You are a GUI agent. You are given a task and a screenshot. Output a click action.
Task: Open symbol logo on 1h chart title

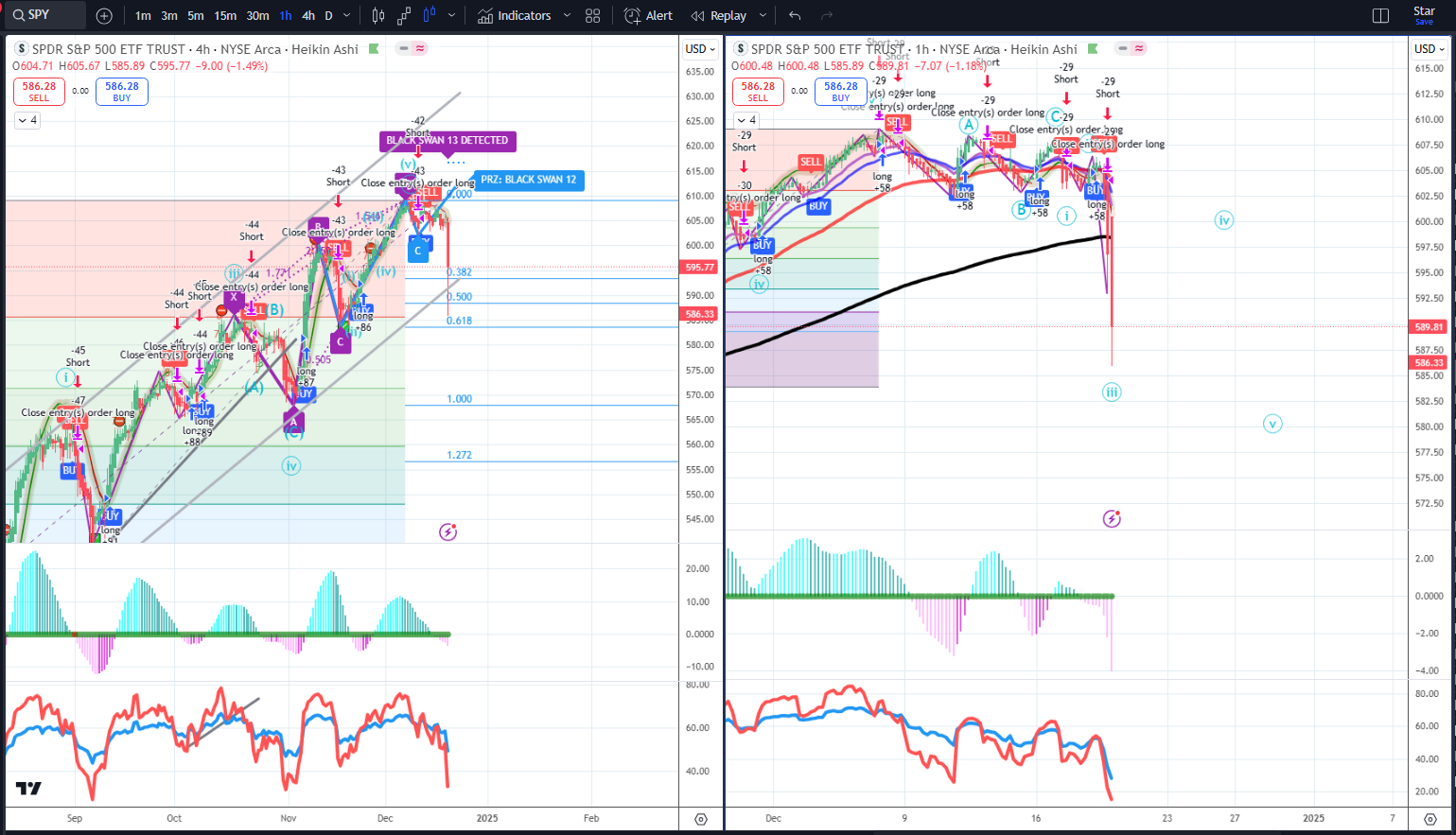(x=741, y=49)
